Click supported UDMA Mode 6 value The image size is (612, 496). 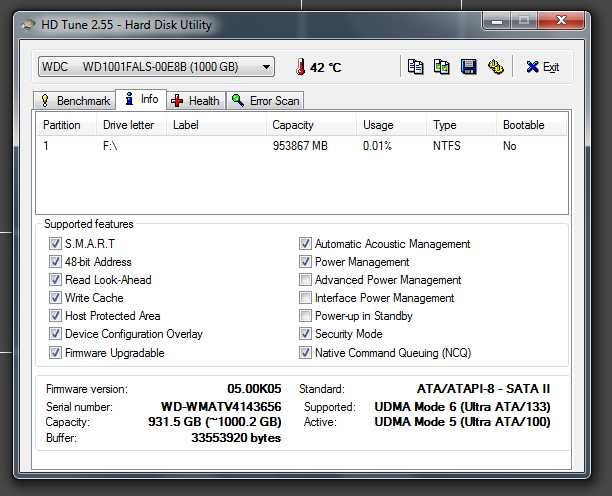coord(463,407)
